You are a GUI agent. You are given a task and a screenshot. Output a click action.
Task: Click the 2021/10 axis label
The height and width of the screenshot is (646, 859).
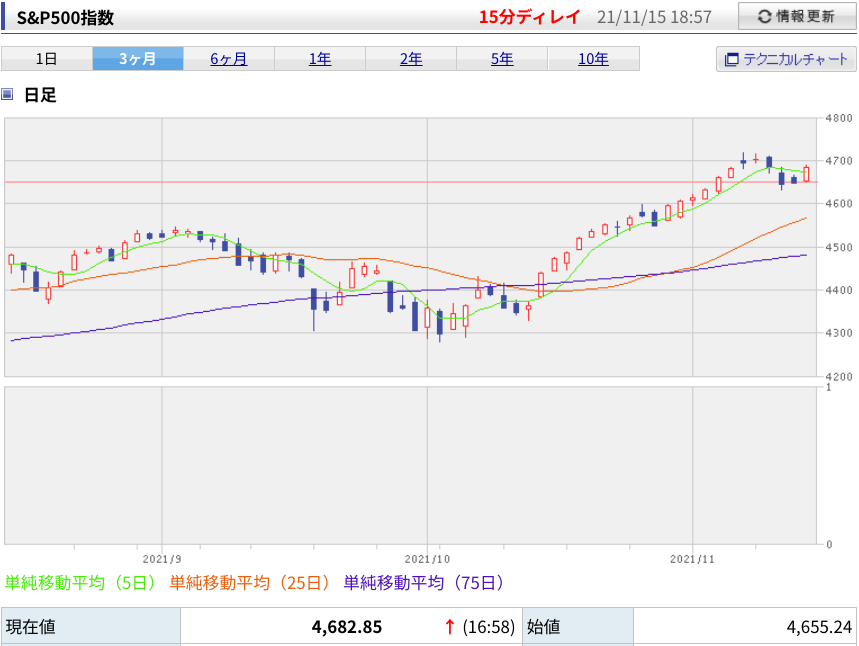(x=427, y=559)
